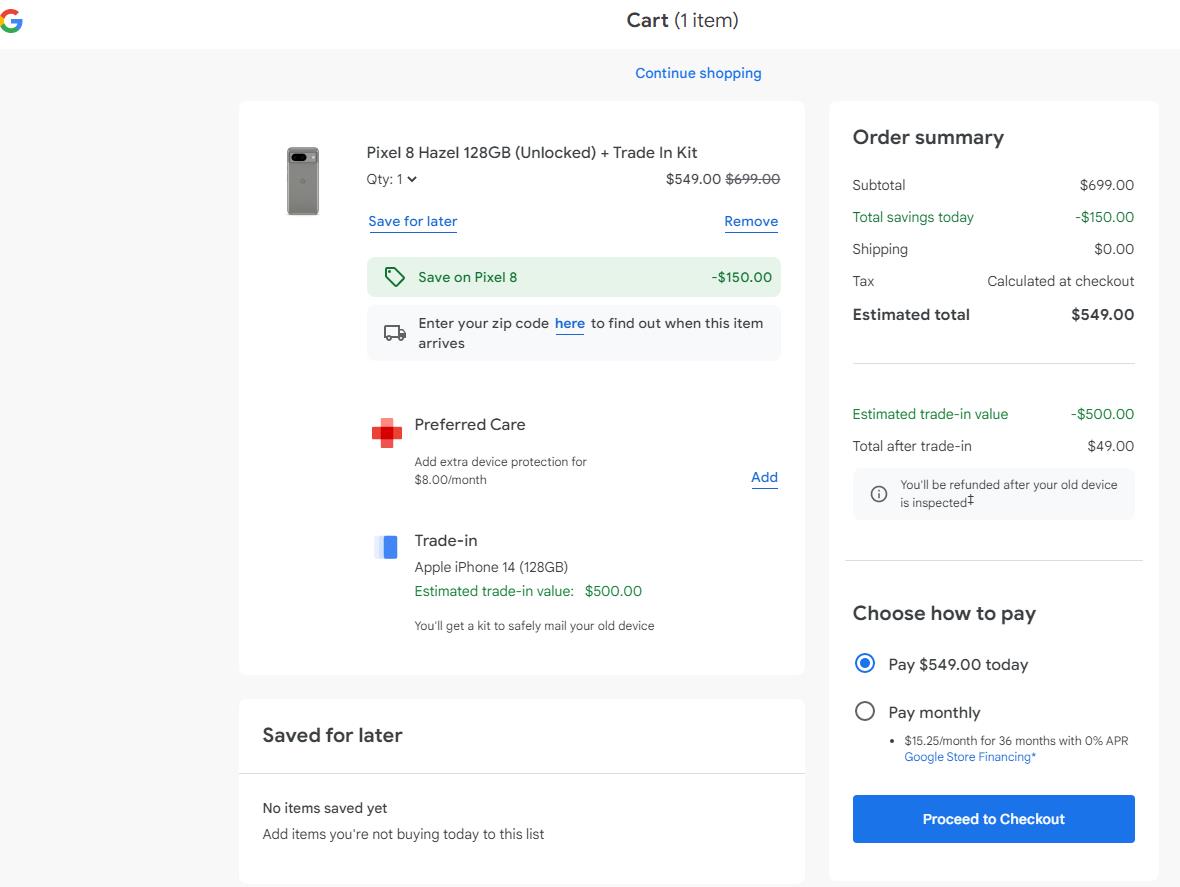
Task: Click the Cart (1 item) page title
Action: pyautogui.click(x=683, y=20)
